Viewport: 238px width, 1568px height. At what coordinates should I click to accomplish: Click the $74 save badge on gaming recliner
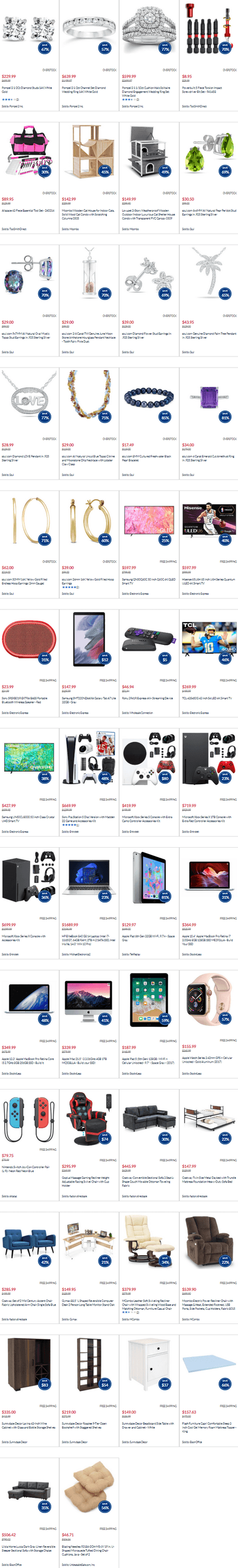point(105,1138)
